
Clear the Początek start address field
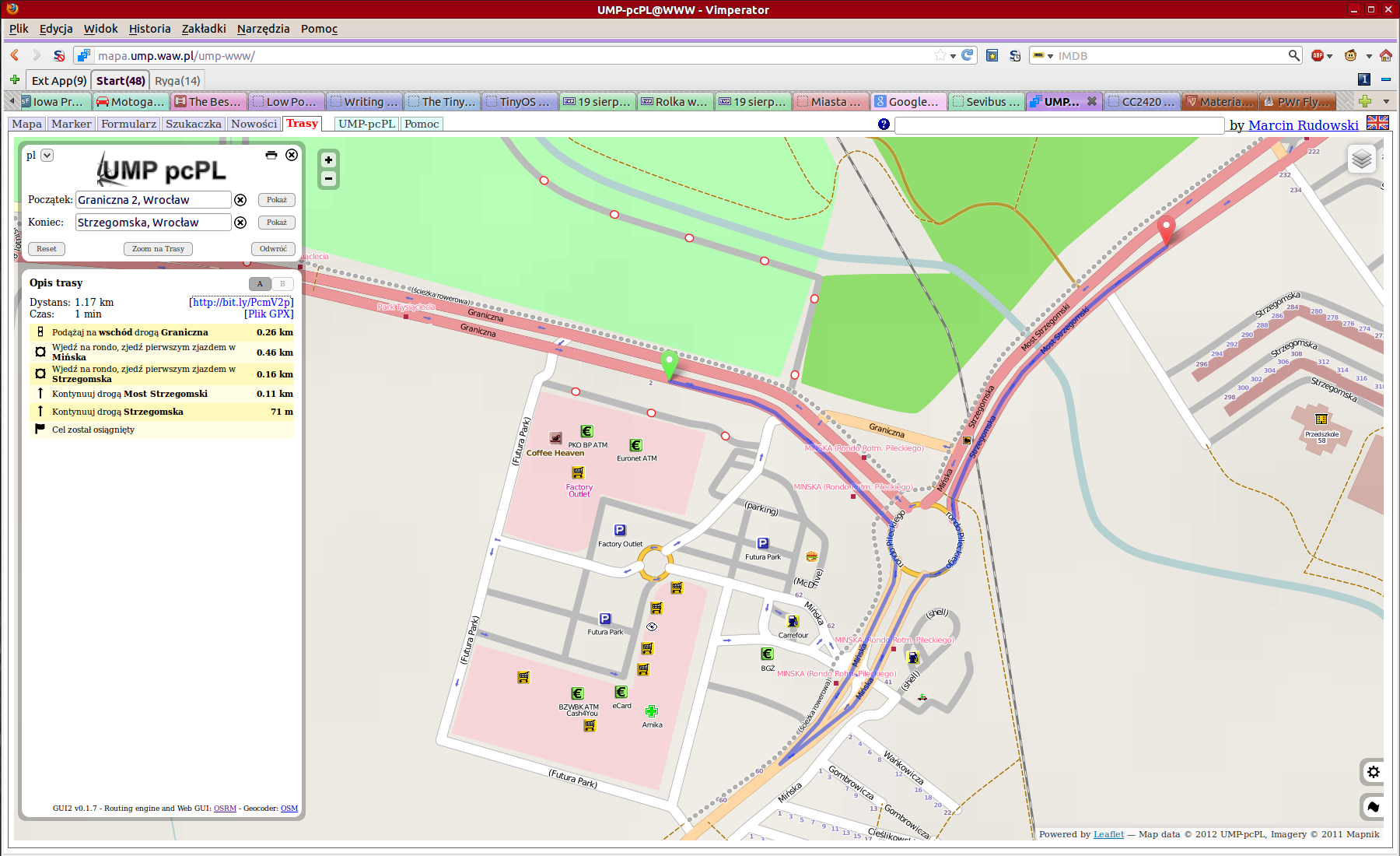tap(241, 200)
